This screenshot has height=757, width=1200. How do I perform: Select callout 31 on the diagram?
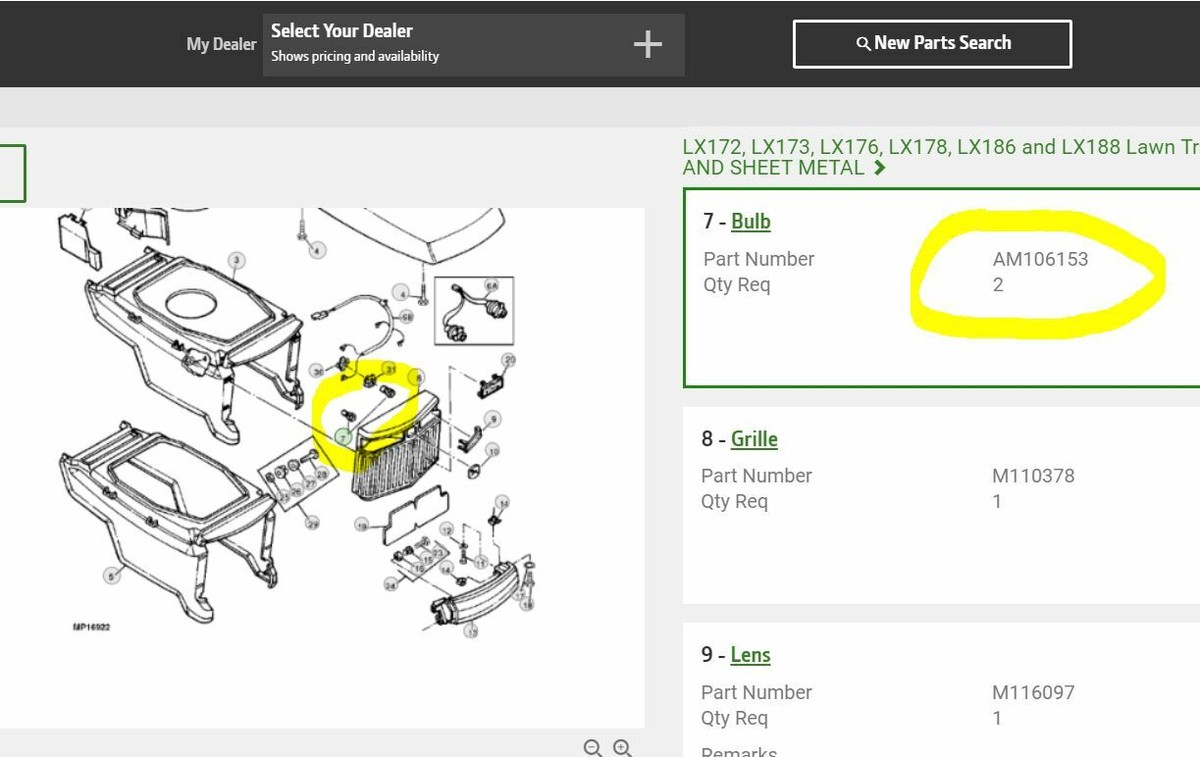389,369
